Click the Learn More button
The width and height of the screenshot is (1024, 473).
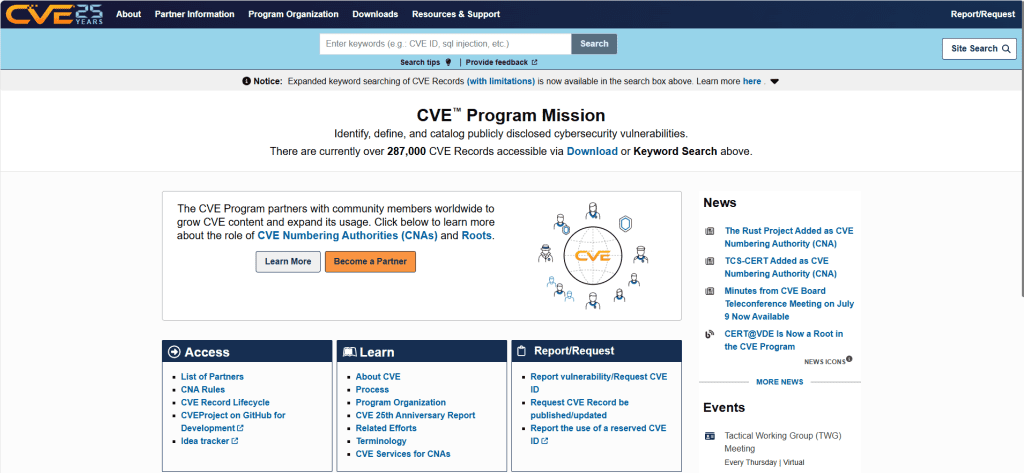click(288, 261)
